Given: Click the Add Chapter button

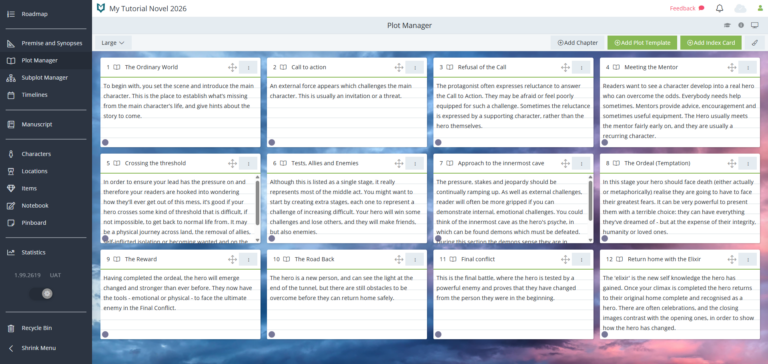Looking at the screenshot, I should click(577, 43).
